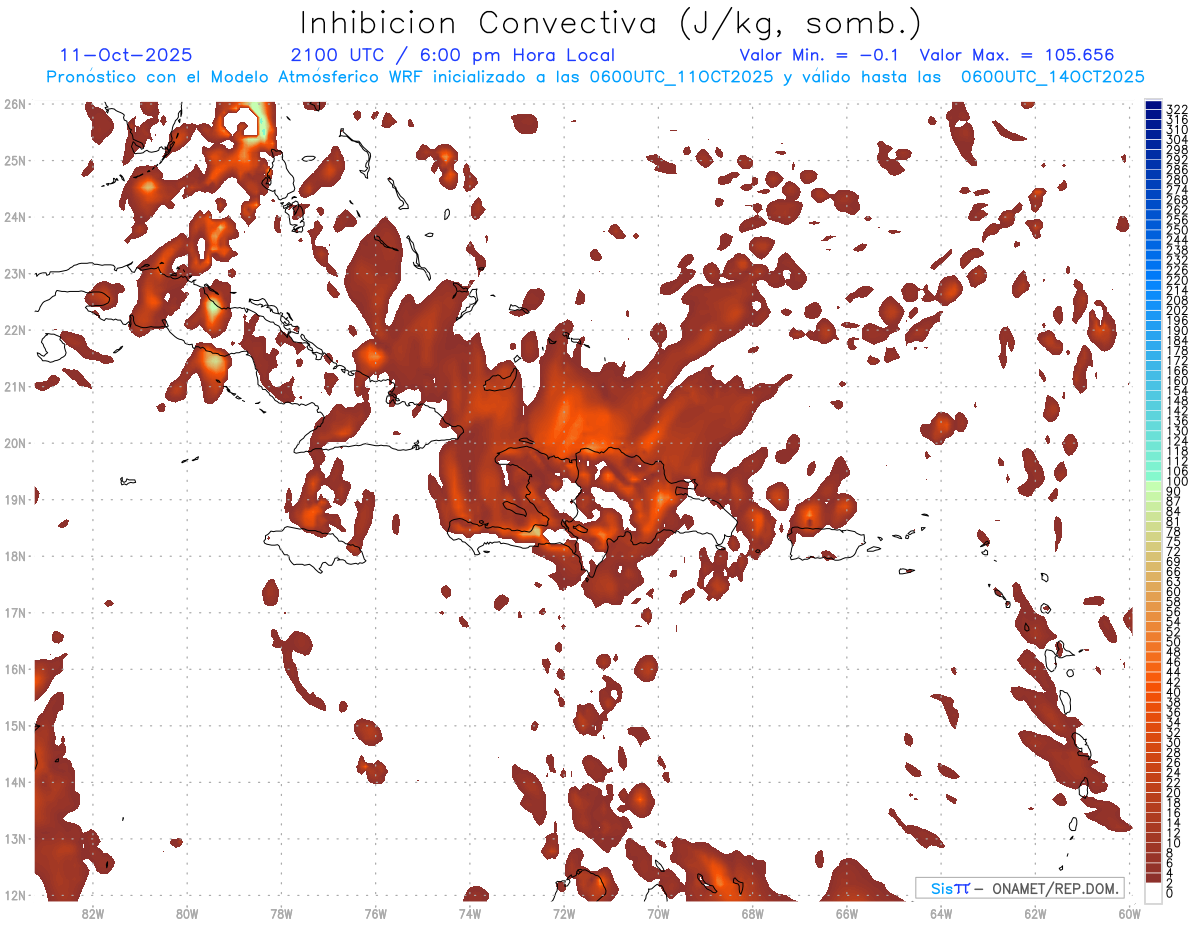Select the light green 100 colorbar swatch

(1154, 483)
